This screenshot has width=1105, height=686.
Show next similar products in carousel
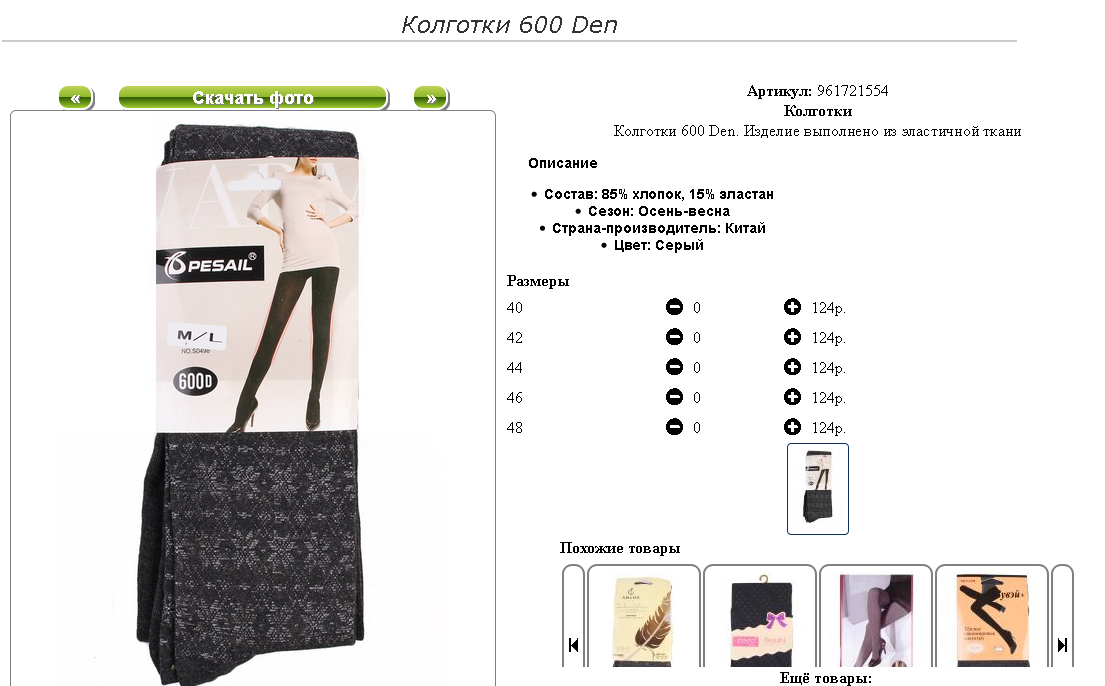[1062, 644]
